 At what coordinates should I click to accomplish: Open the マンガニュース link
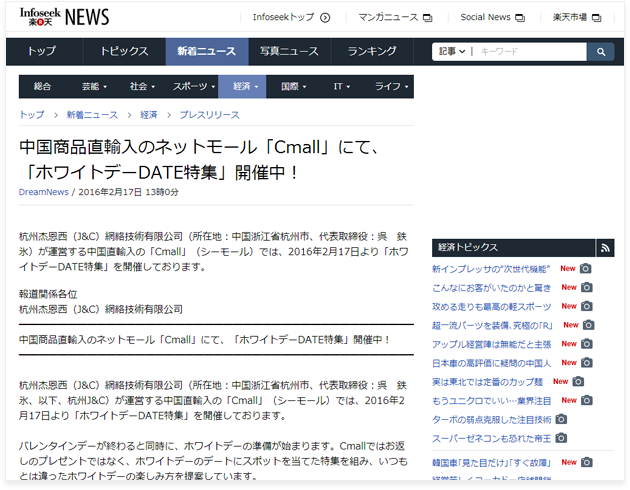tap(388, 17)
